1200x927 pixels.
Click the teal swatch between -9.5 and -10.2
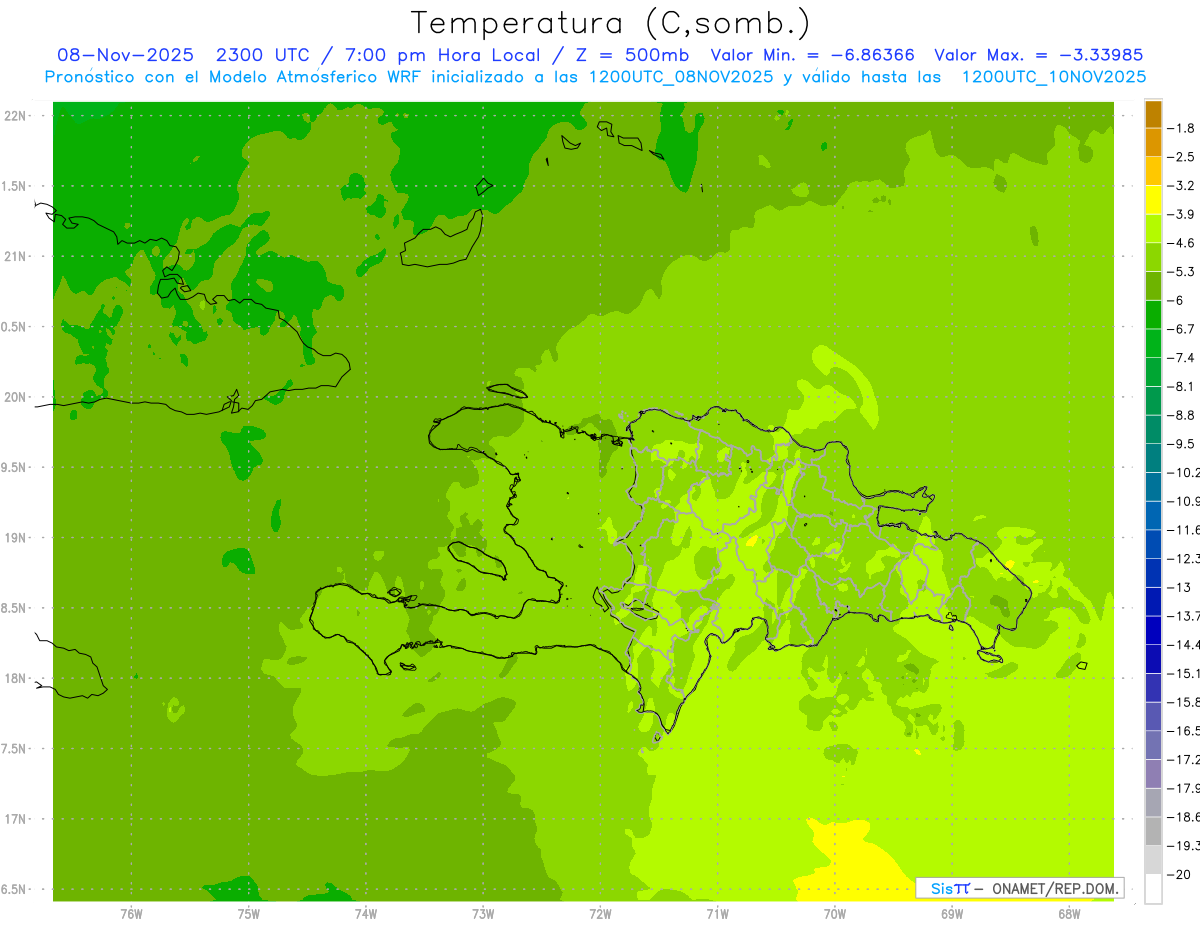click(x=1153, y=458)
